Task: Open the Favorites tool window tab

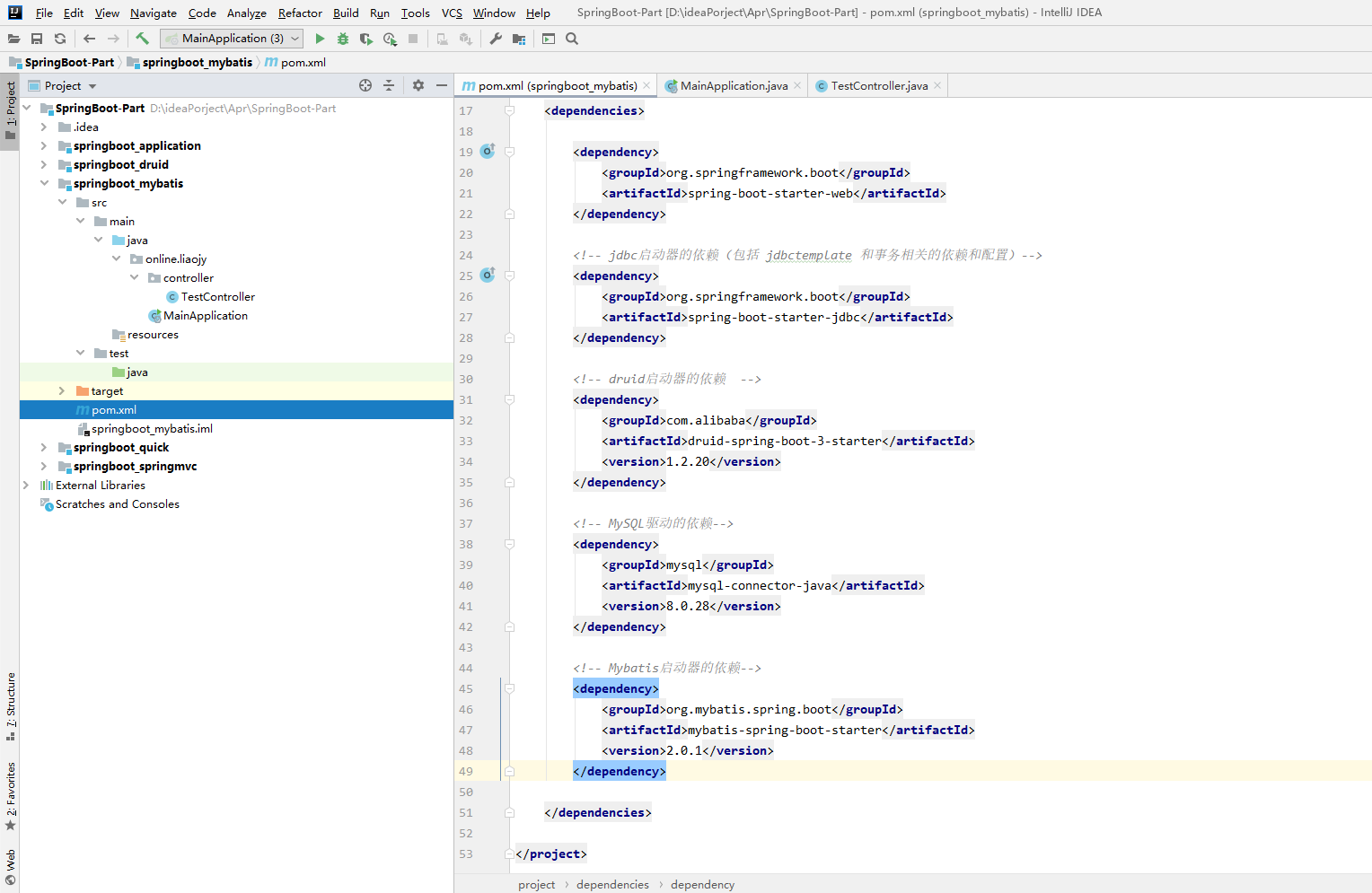Action: 10,795
